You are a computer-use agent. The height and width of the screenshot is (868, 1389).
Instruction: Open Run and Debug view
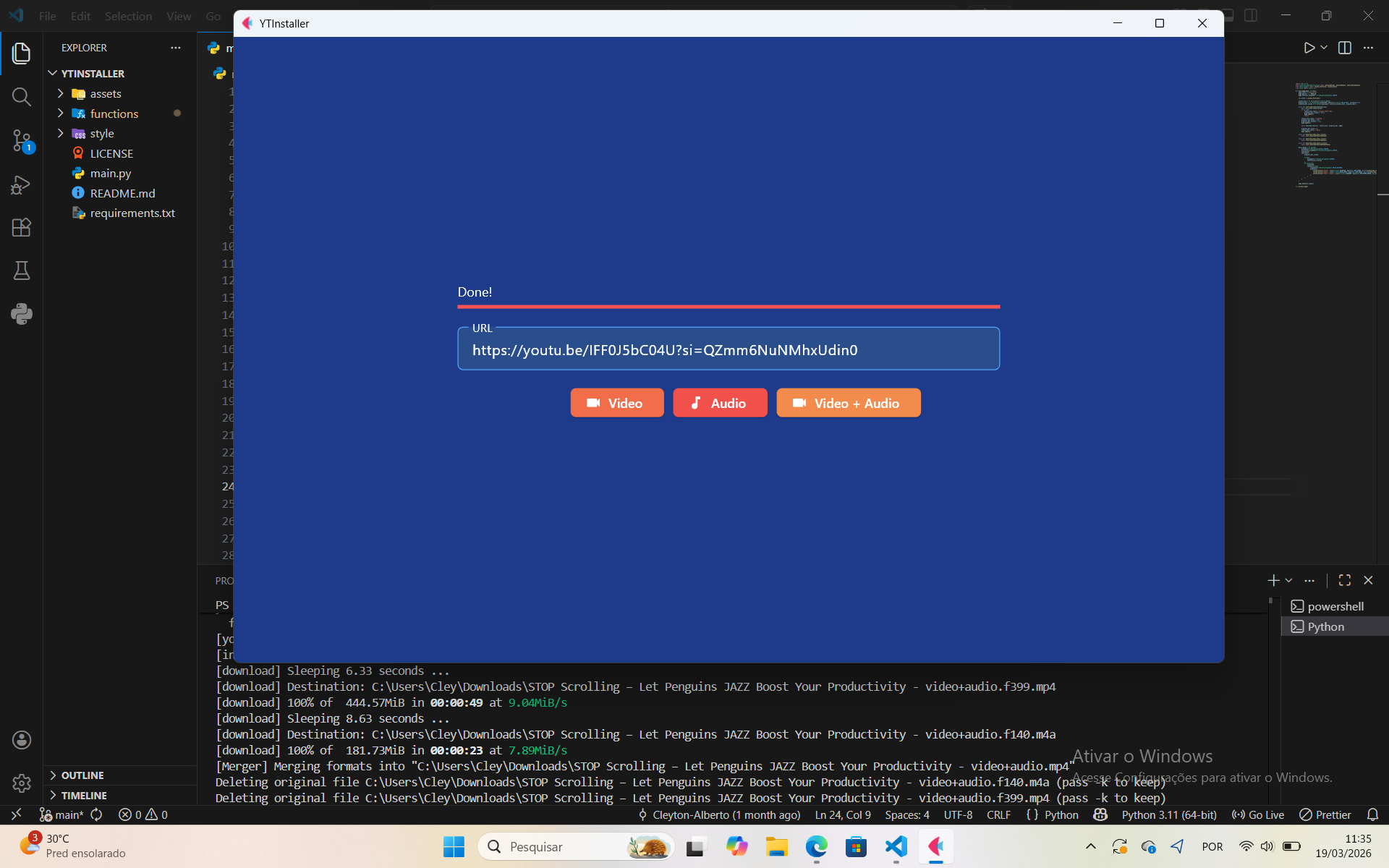point(21,184)
